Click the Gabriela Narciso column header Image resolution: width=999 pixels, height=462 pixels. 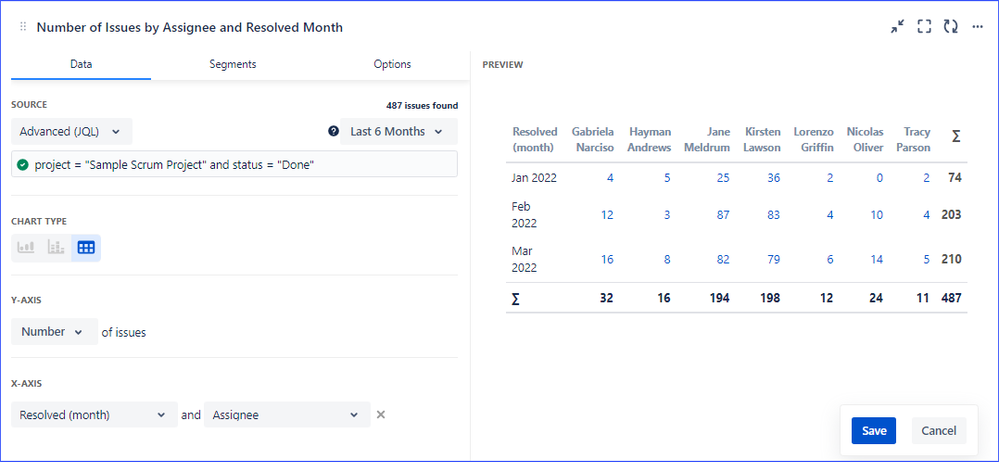click(593, 140)
